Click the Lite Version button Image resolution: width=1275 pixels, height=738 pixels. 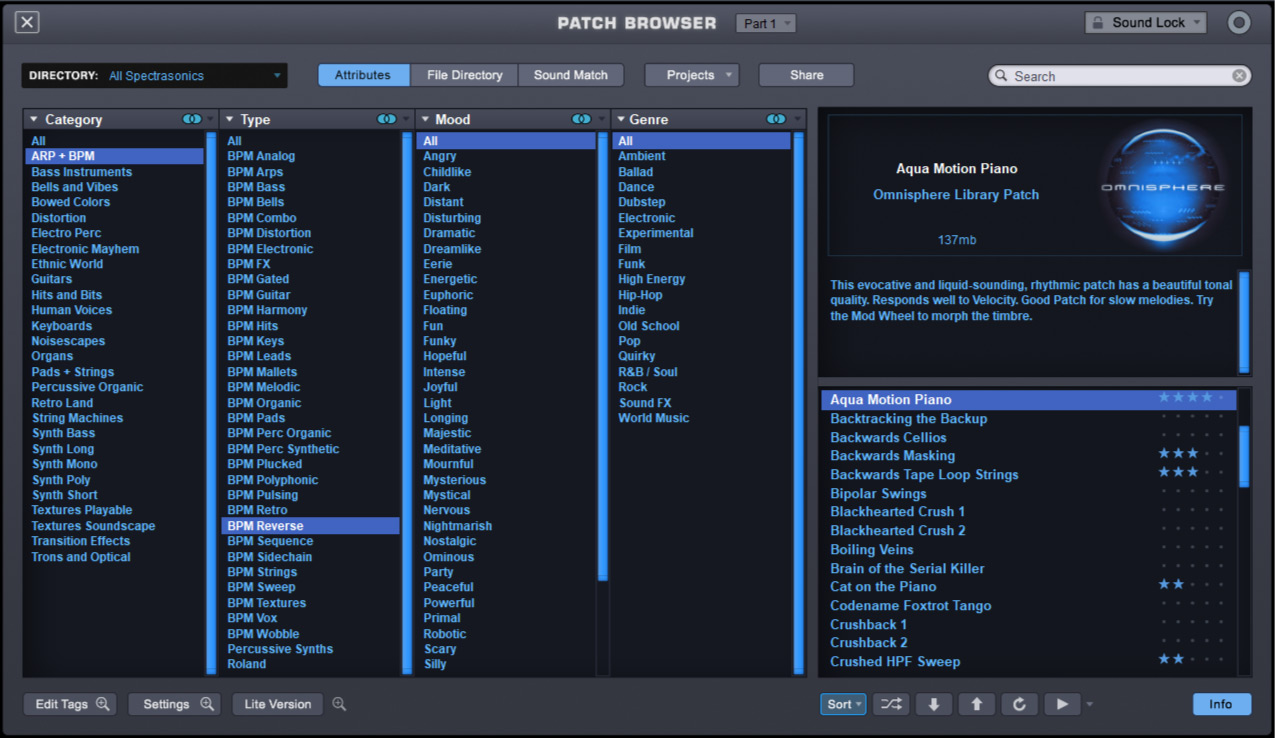point(278,704)
